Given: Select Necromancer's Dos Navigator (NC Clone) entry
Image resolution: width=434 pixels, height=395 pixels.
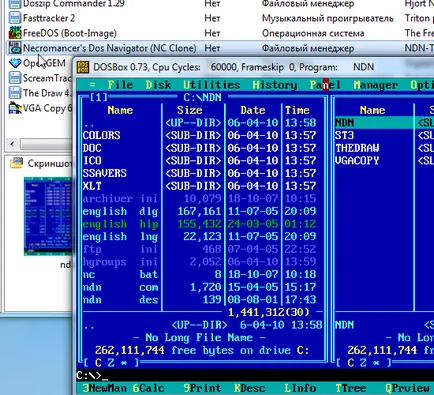Looking at the screenshot, I should pyautogui.click(x=220, y=48).
